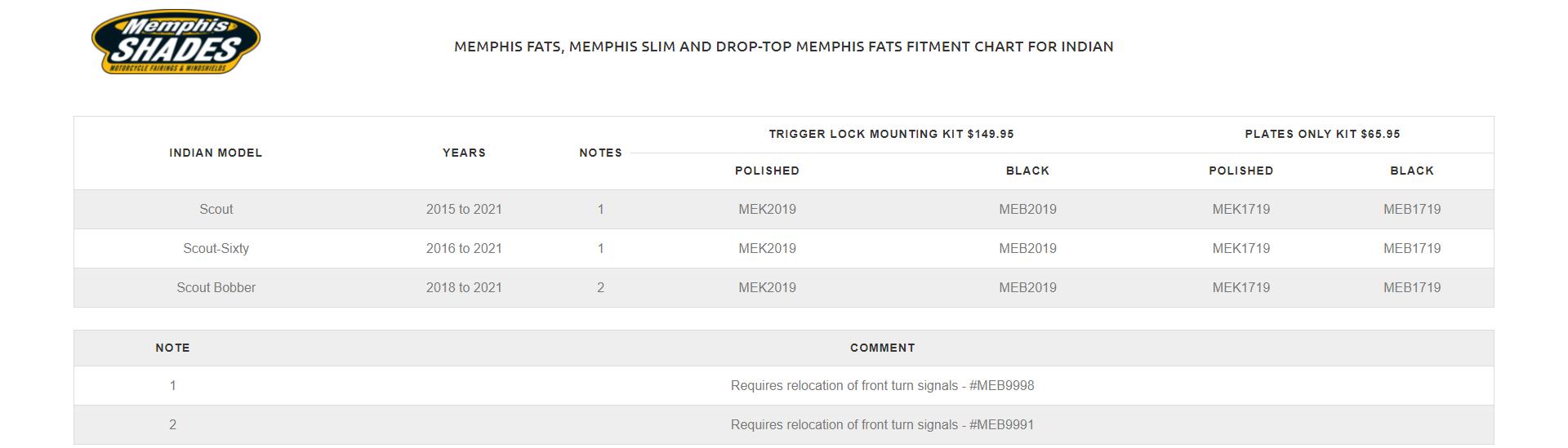The width and height of the screenshot is (1568, 448).
Task: Select the Scout-Sixty model cell
Action: [216, 249]
